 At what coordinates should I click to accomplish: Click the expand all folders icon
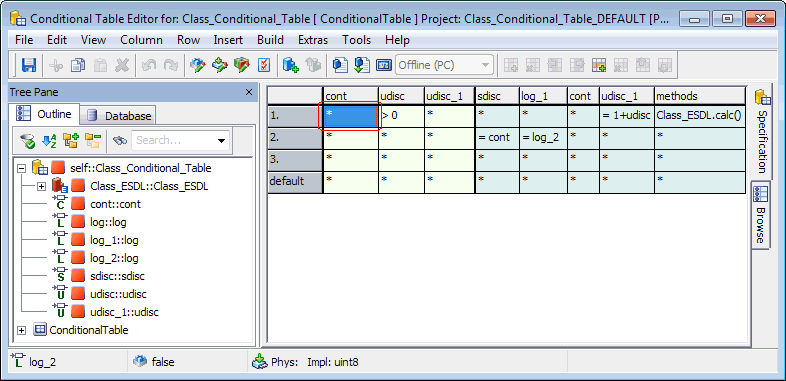[x=71, y=141]
